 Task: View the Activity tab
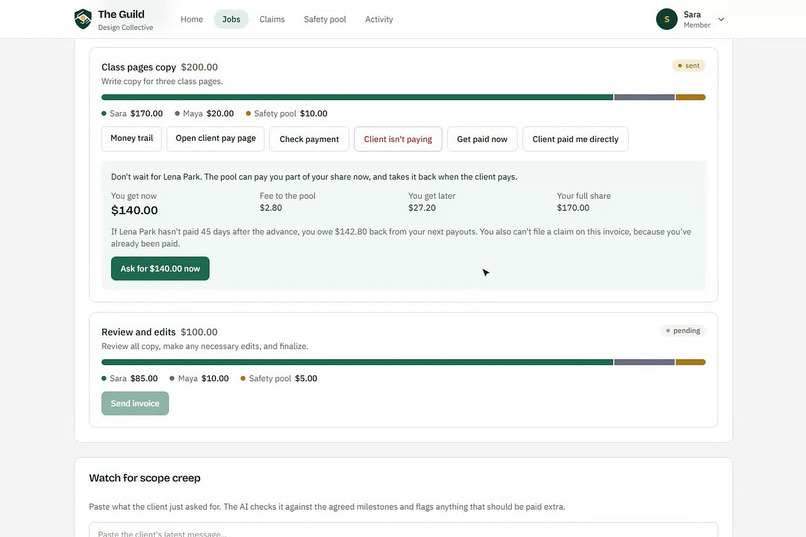(379, 19)
